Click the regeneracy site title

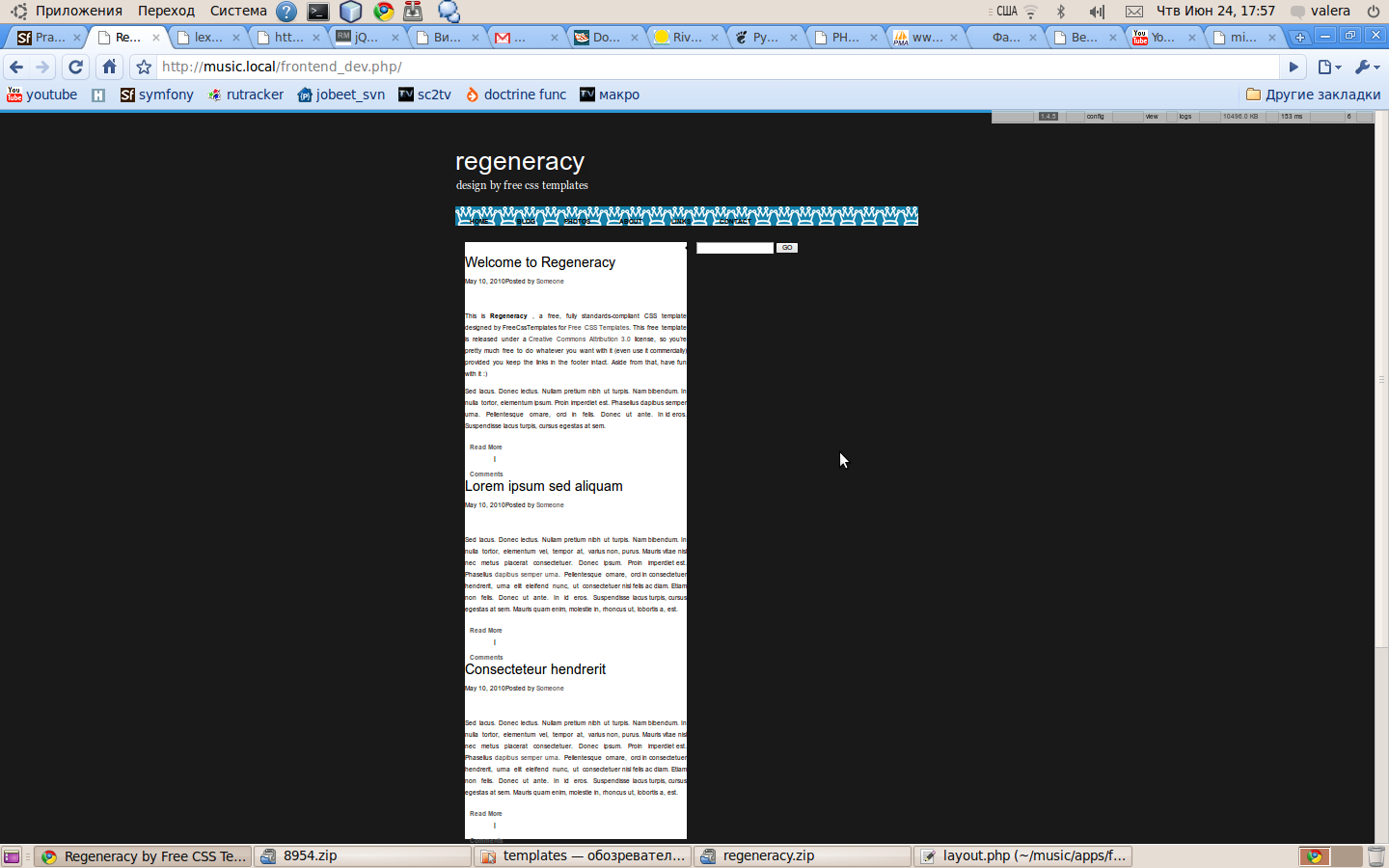[x=520, y=161]
